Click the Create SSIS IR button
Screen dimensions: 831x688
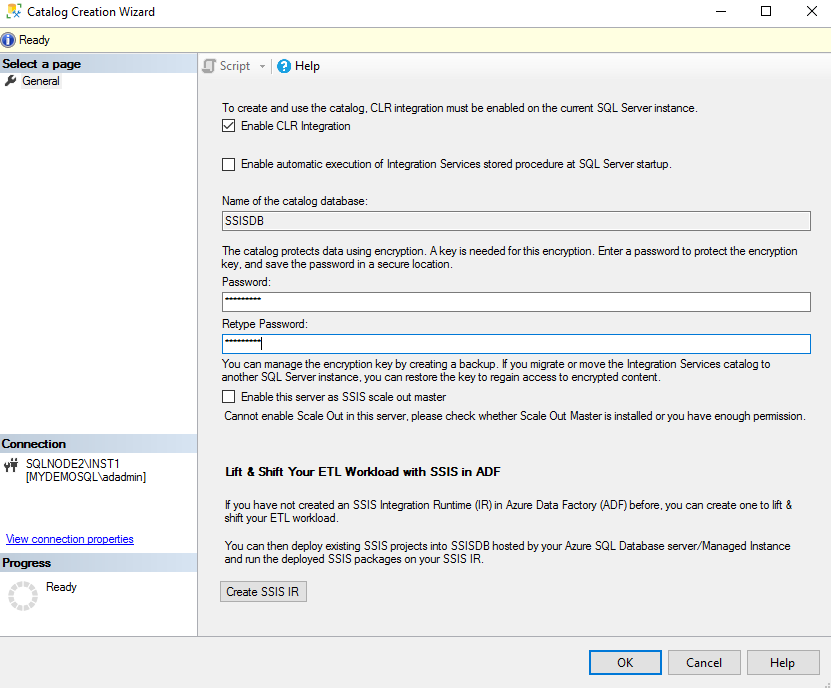[264, 591]
